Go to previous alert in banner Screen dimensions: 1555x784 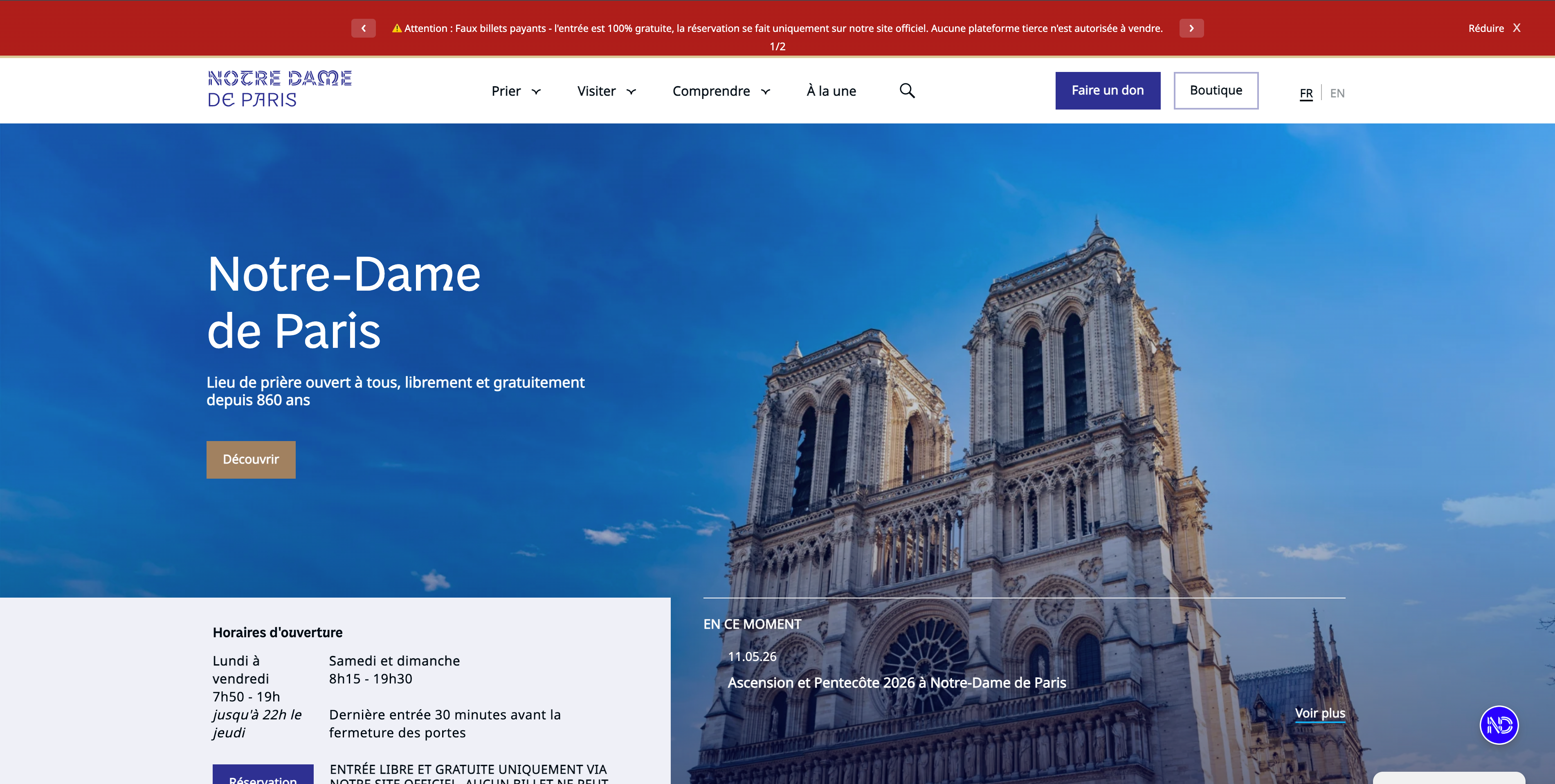[x=364, y=28]
